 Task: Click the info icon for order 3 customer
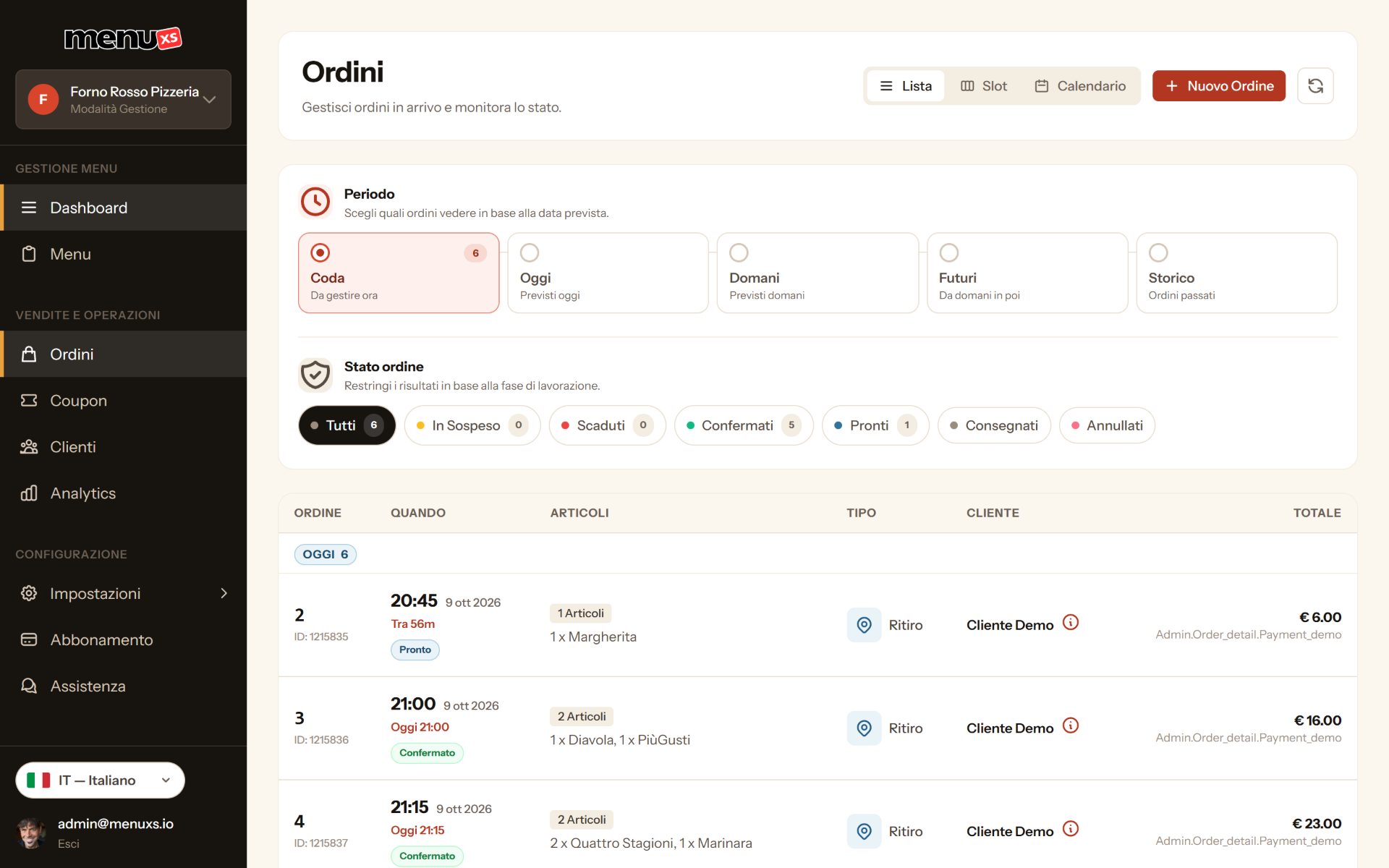[1071, 726]
